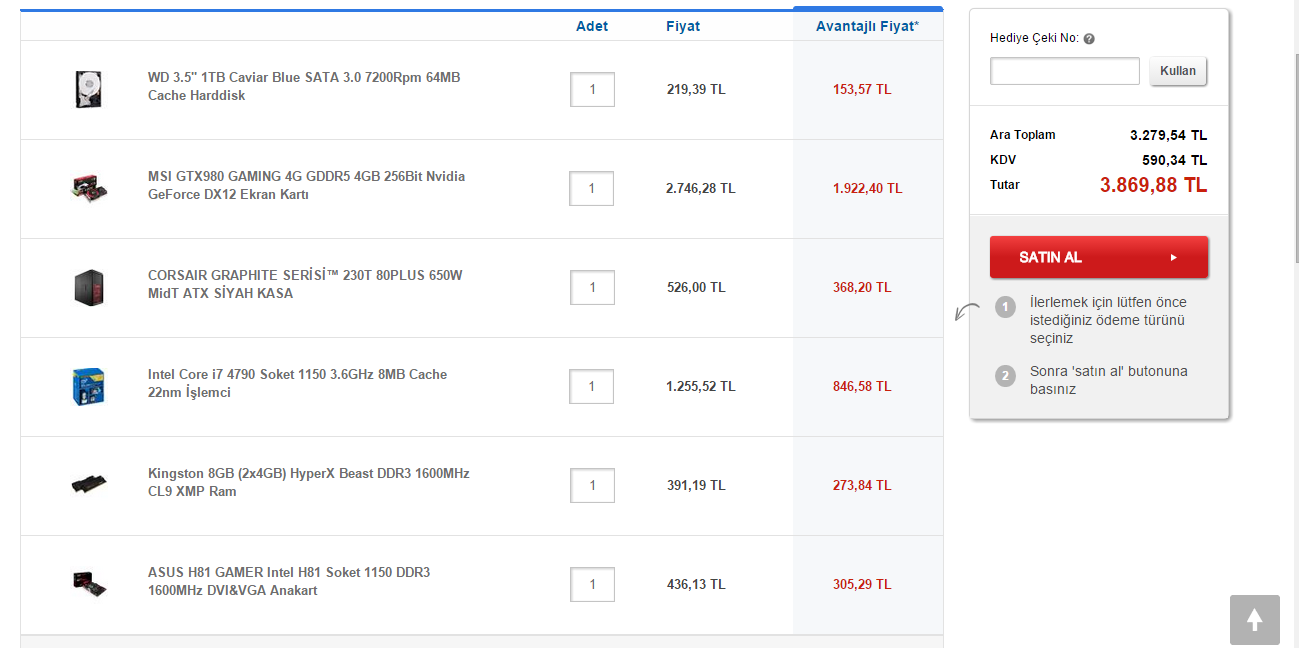Click the Kingston HyperX Beast RAM thumbnail
Screen dimensions: 1299x648
coord(89,485)
